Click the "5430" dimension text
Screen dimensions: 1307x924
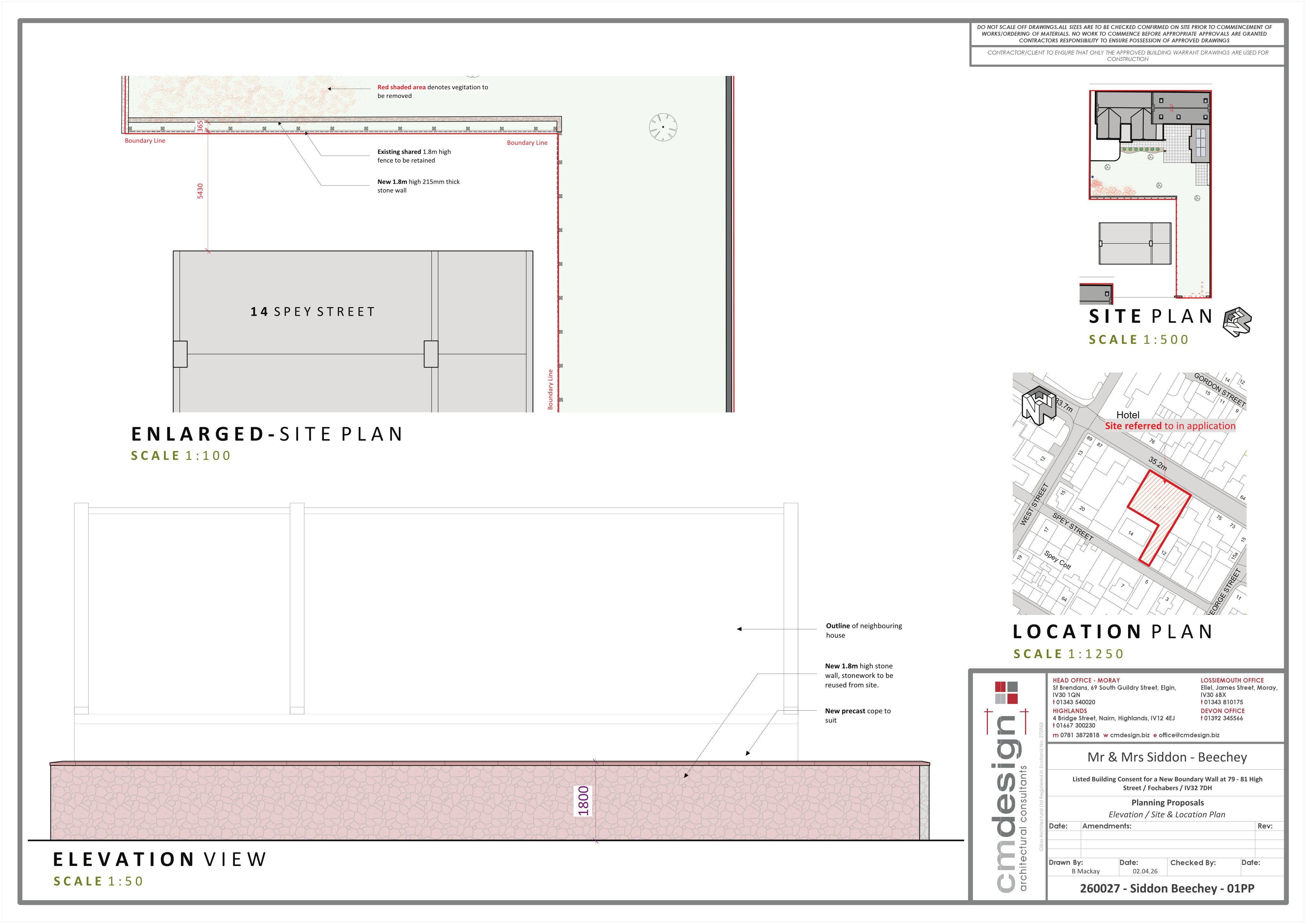(200, 191)
